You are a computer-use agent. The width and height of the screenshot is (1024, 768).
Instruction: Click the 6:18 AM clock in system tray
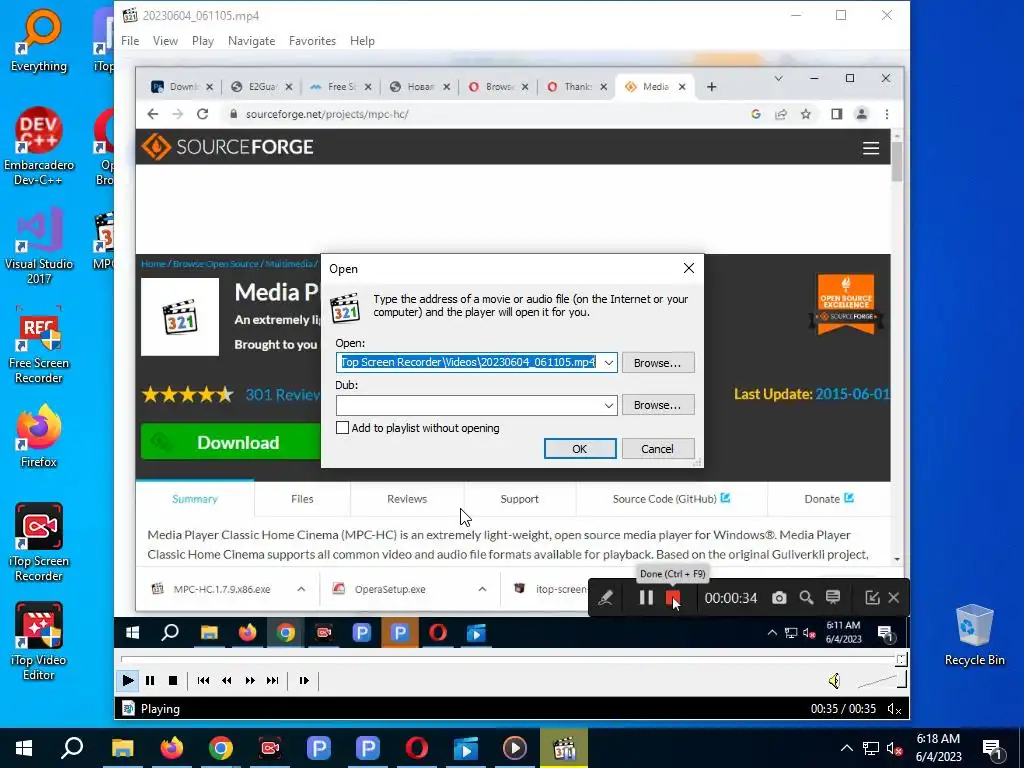click(938, 748)
